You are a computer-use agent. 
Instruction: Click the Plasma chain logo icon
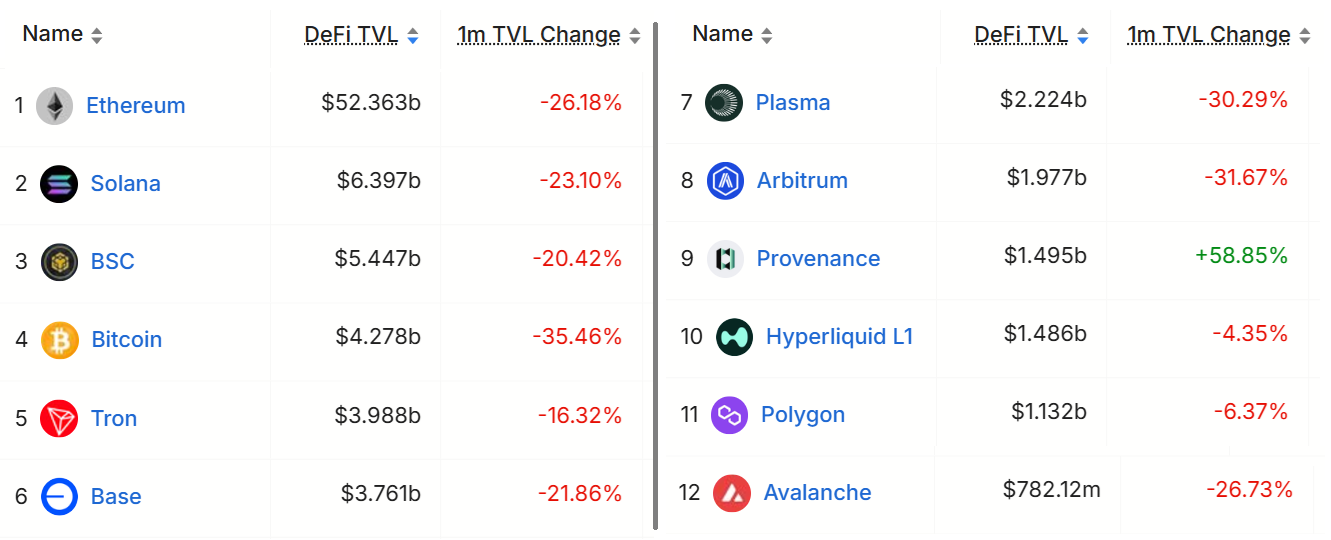click(724, 102)
